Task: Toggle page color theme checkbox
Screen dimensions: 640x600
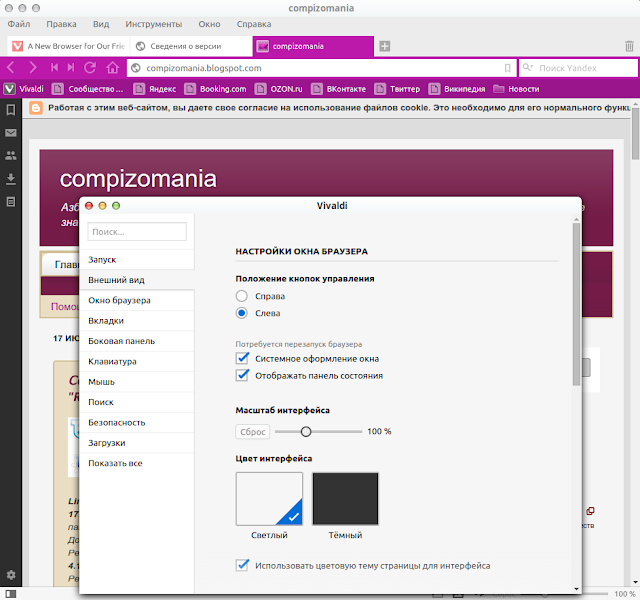Action: [x=242, y=565]
